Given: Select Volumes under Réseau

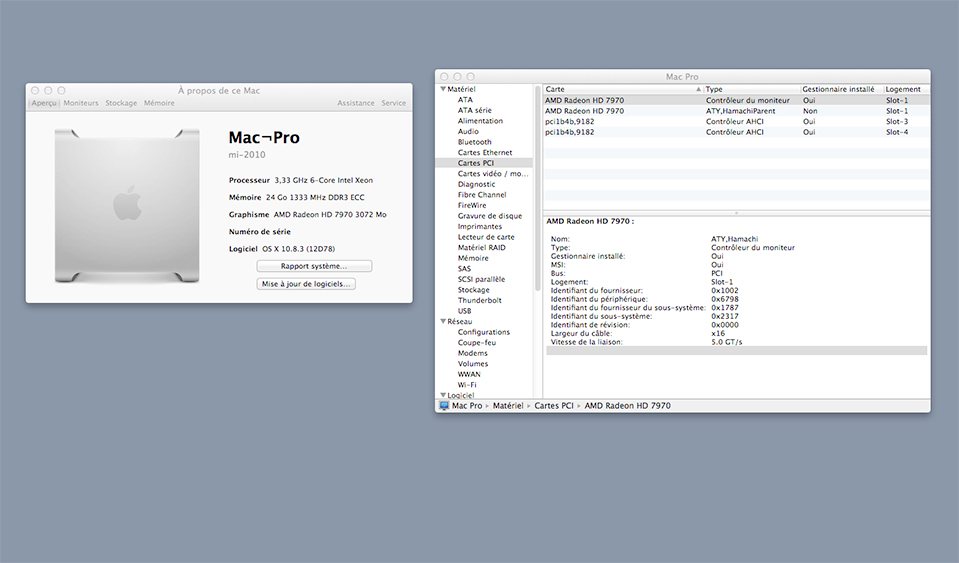Looking at the screenshot, I should [473, 364].
